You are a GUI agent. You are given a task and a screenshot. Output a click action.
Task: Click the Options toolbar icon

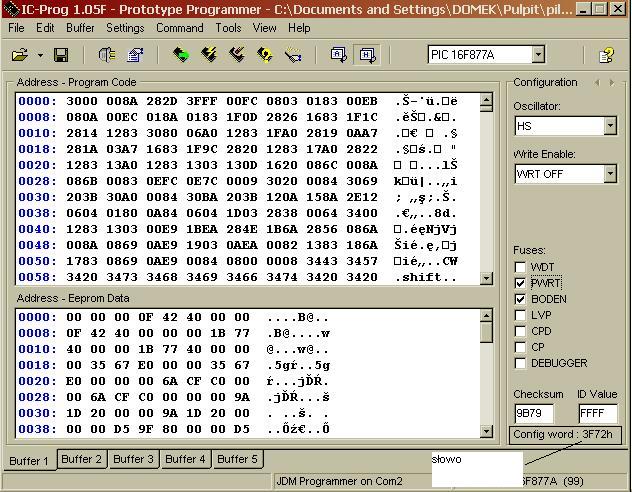135,55
